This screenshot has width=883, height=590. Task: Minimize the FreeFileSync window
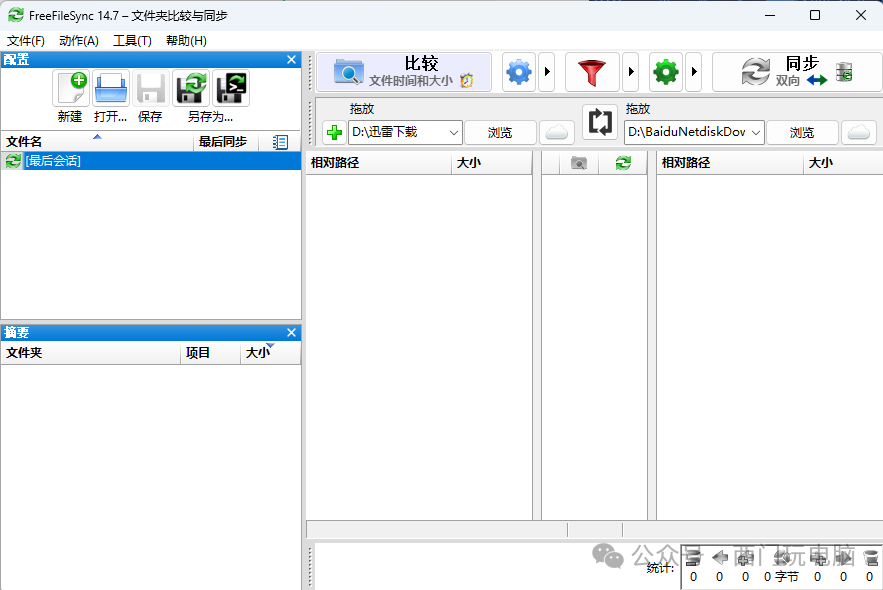click(x=770, y=15)
